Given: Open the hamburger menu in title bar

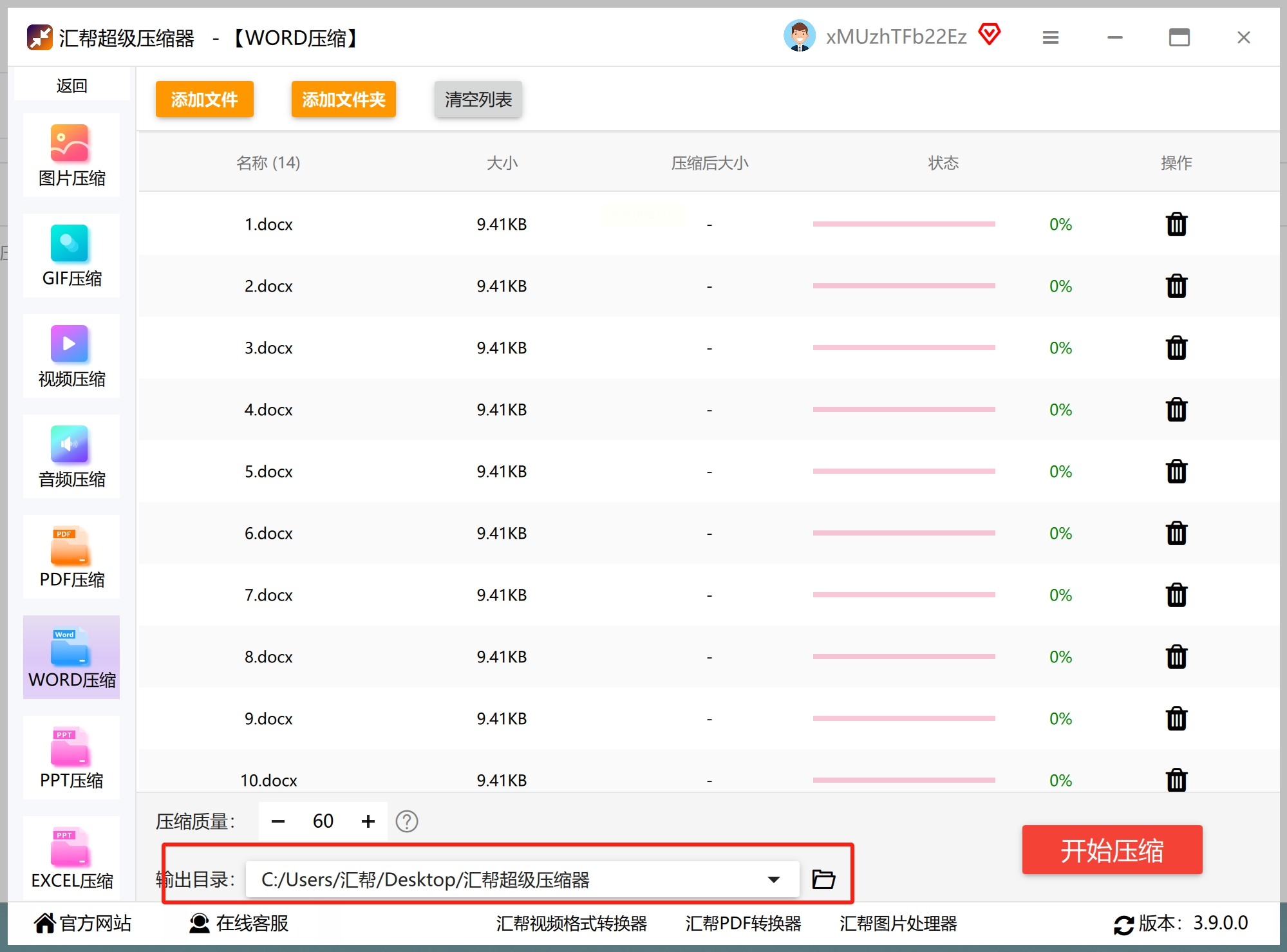Looking at the screenshot, I should point(1050,37).
